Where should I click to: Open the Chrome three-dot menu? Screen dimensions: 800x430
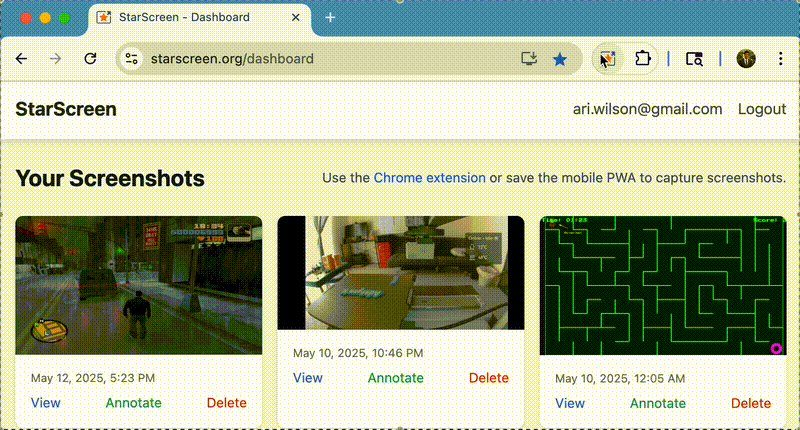(x=780, y=59)
